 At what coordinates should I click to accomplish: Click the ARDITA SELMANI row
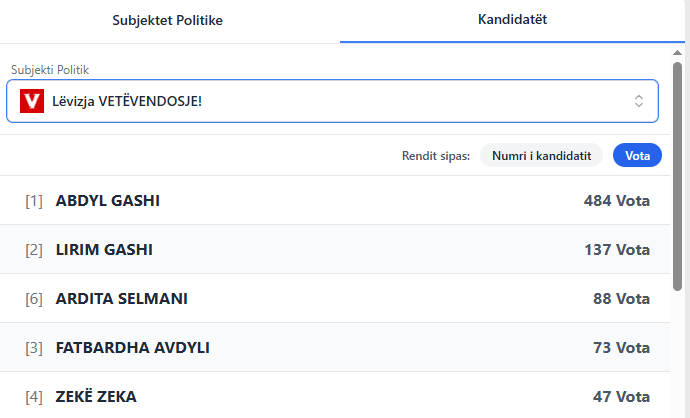pos(122,298)
